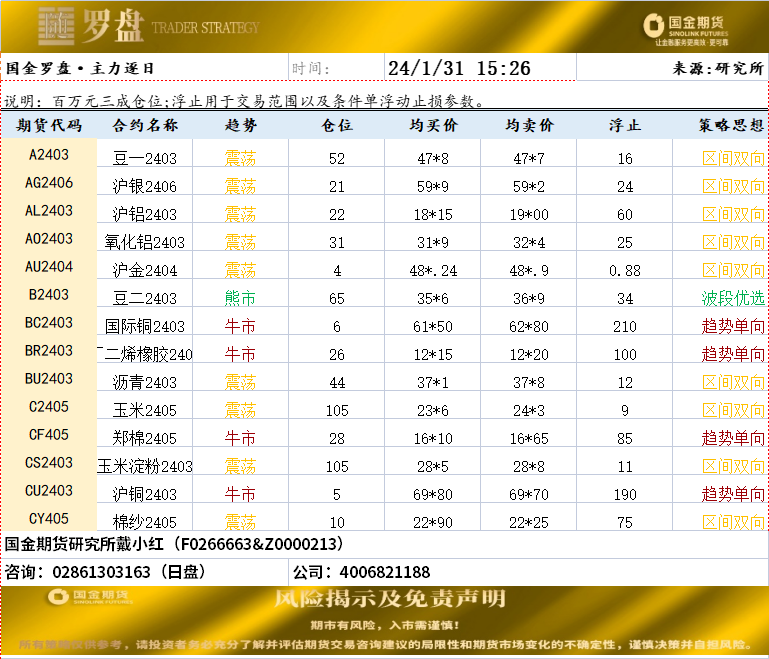Click the 牛市 trend in the BC2403 row

(x=240, y=326)
